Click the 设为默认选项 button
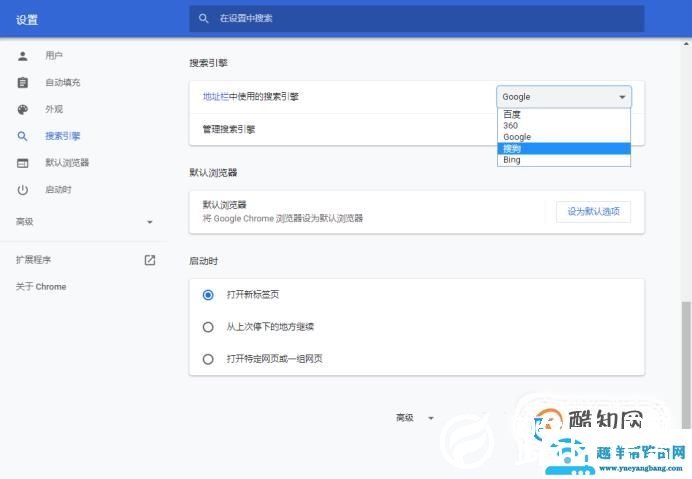The width and height of the screenshot is (692, 479). (593, 212)
